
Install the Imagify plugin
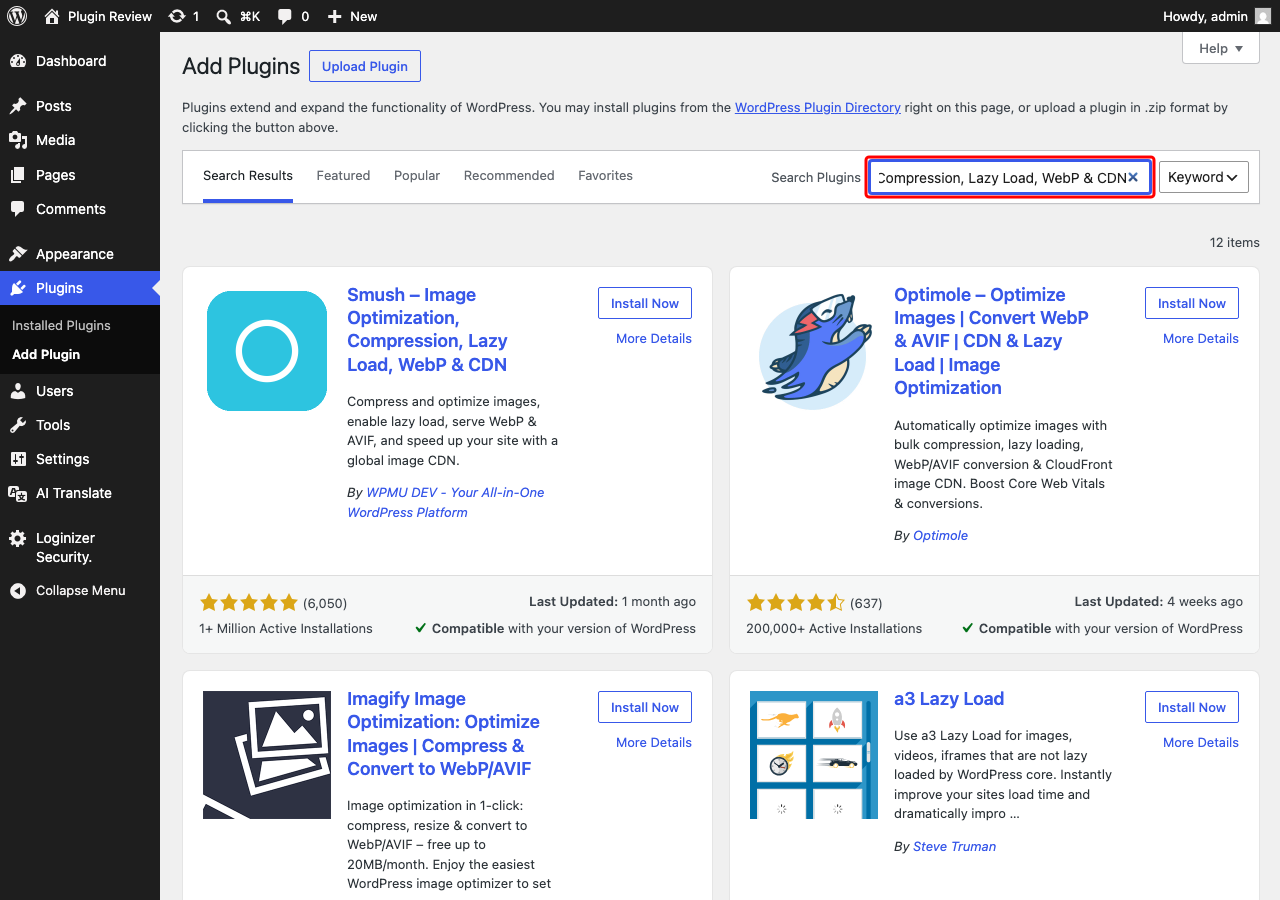(x=645, y=707)
